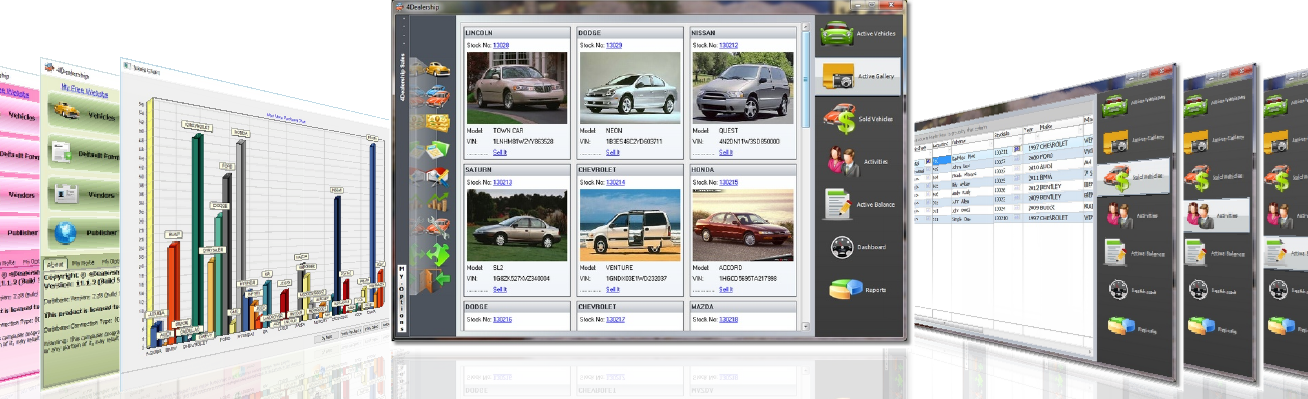This screenshot has width=1308, height=399.
Task: Click My Free Website link in green window
Action: pos(85,90)
